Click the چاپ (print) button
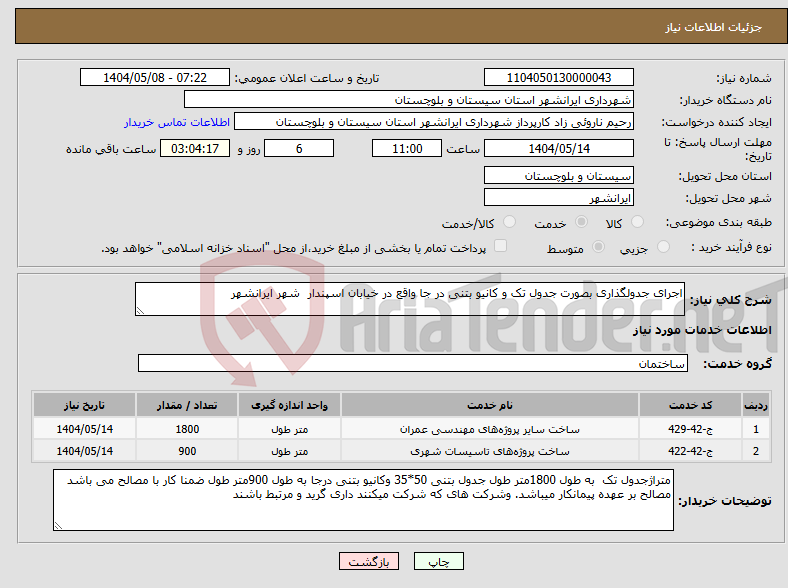 (439, 561)
